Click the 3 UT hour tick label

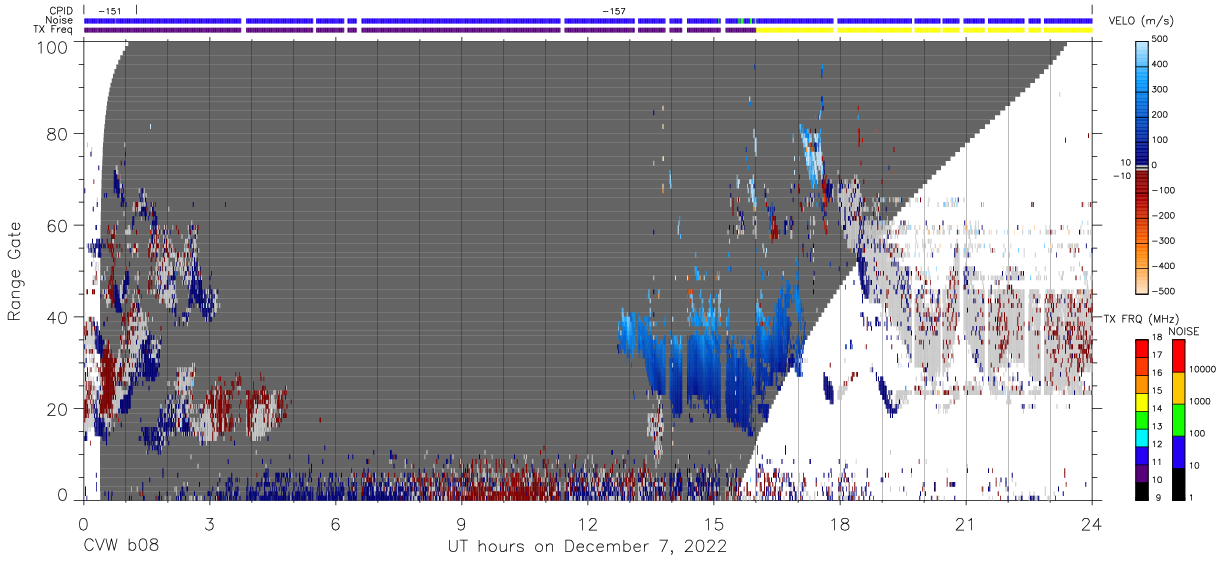209,523
